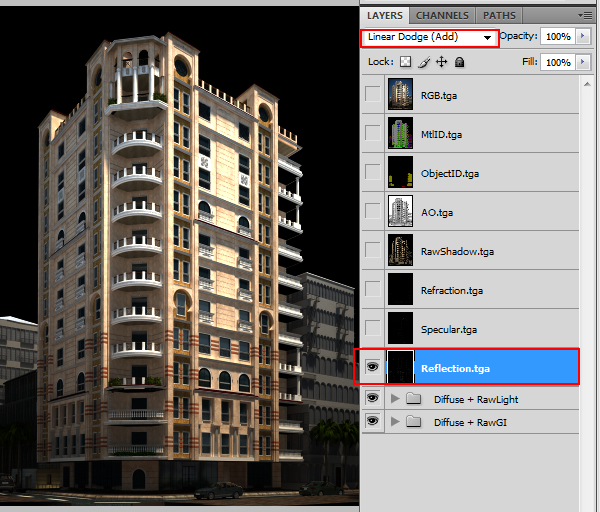This screenshot has height=512, width=600.
Task: Select the Refraction.tga layer name
Action: [452, 291]
